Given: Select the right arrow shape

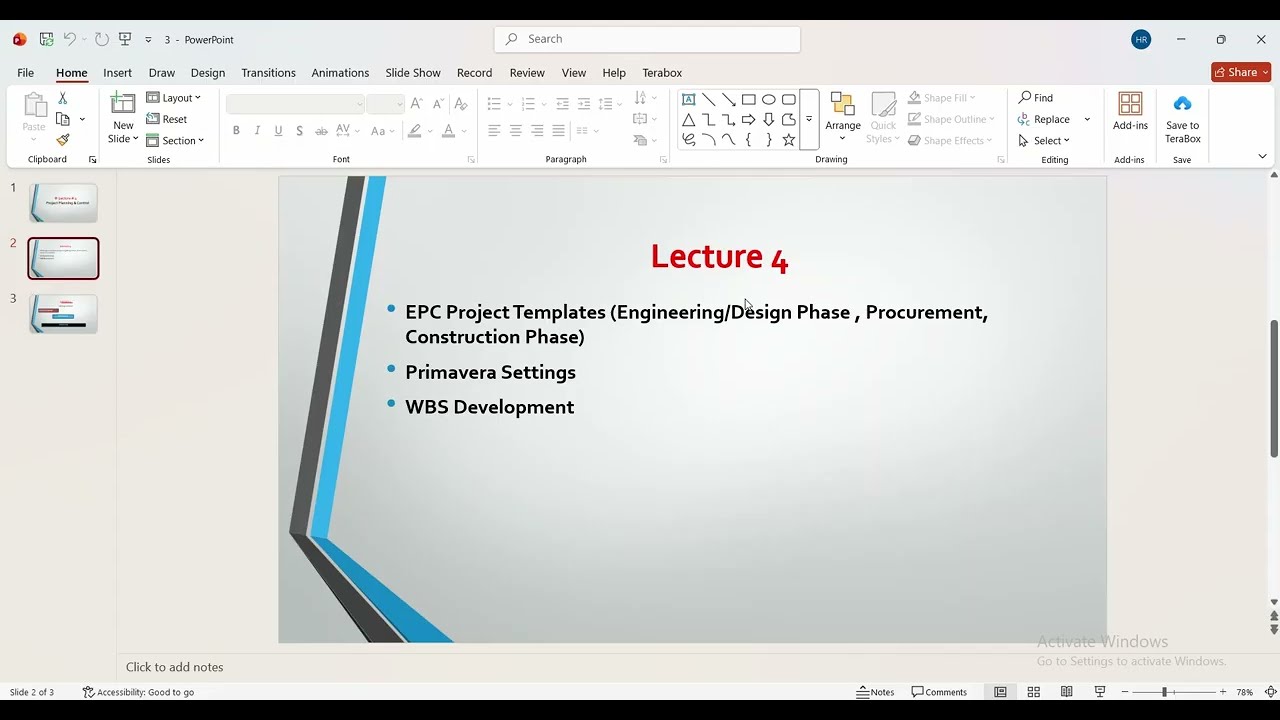Looking at the screenshot, I should pyautogui.click(x=748, y=119).
